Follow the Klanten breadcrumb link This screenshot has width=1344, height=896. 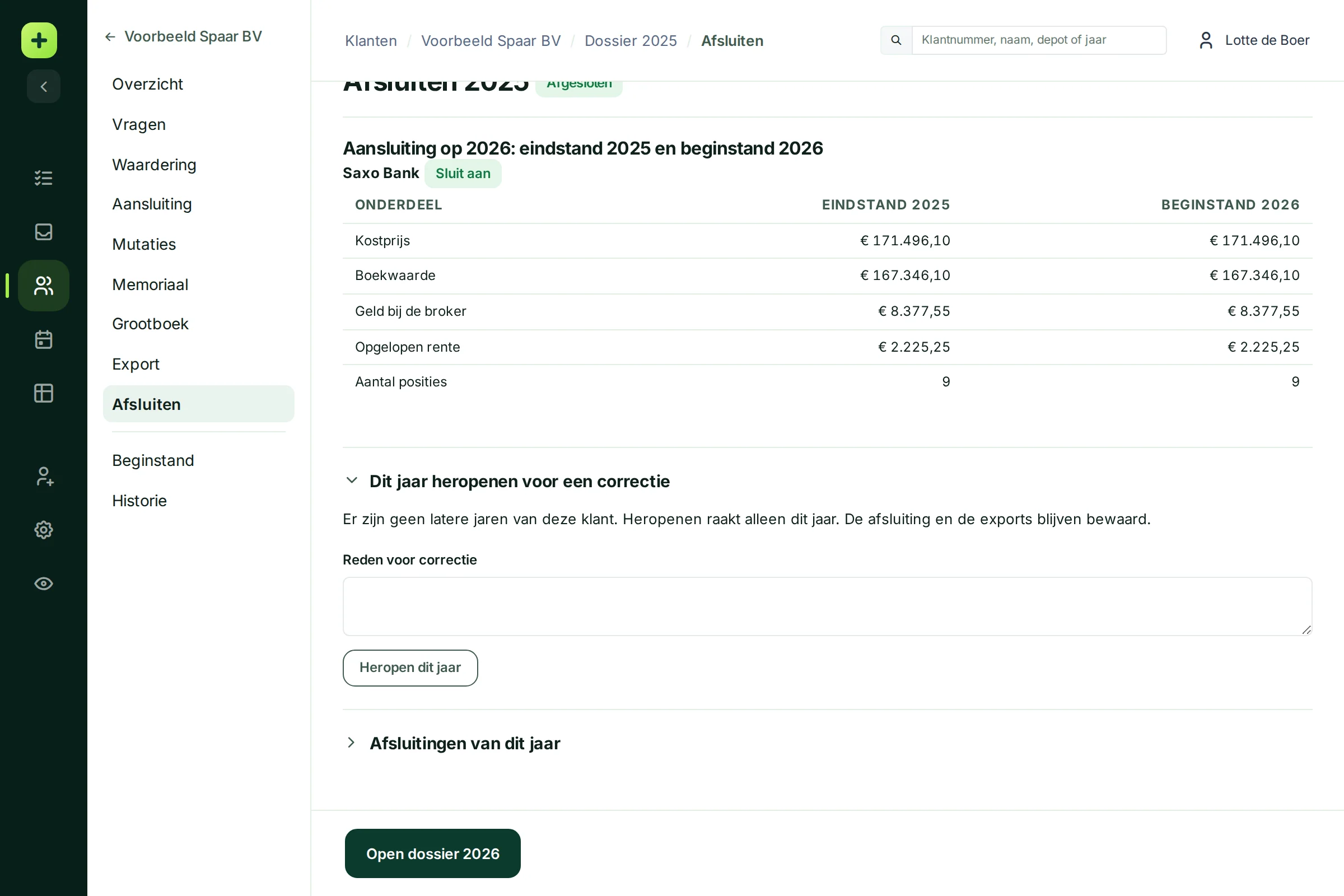[371, 40]
